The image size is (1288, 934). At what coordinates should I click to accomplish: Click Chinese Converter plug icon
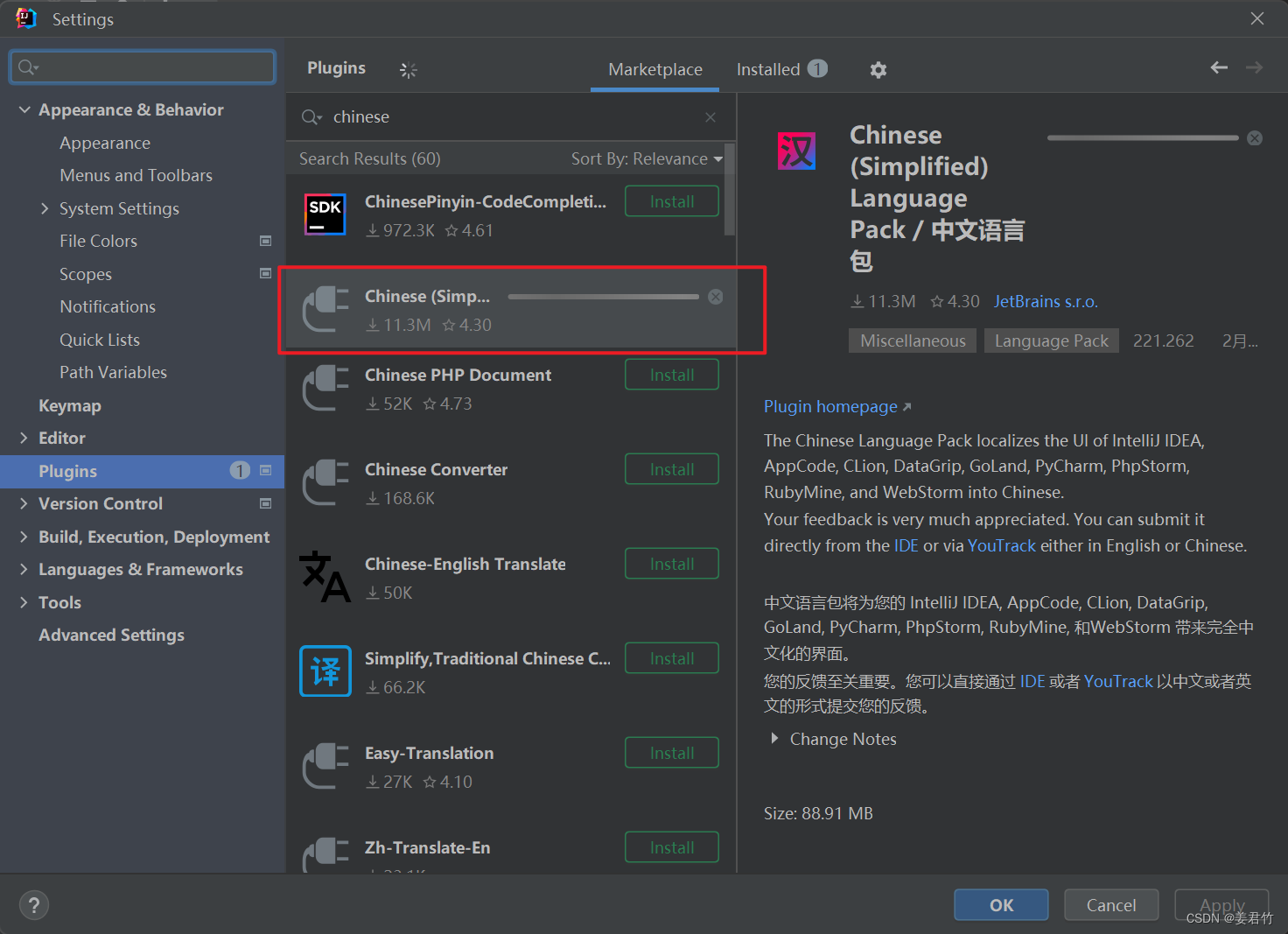click(x=325, y=482)
